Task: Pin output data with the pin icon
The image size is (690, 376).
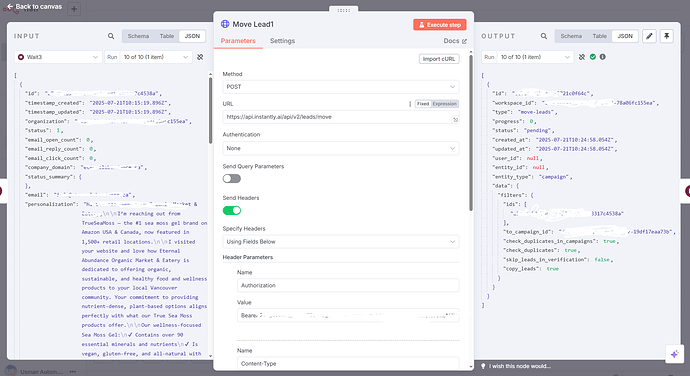Action: (x=667, y=36)
